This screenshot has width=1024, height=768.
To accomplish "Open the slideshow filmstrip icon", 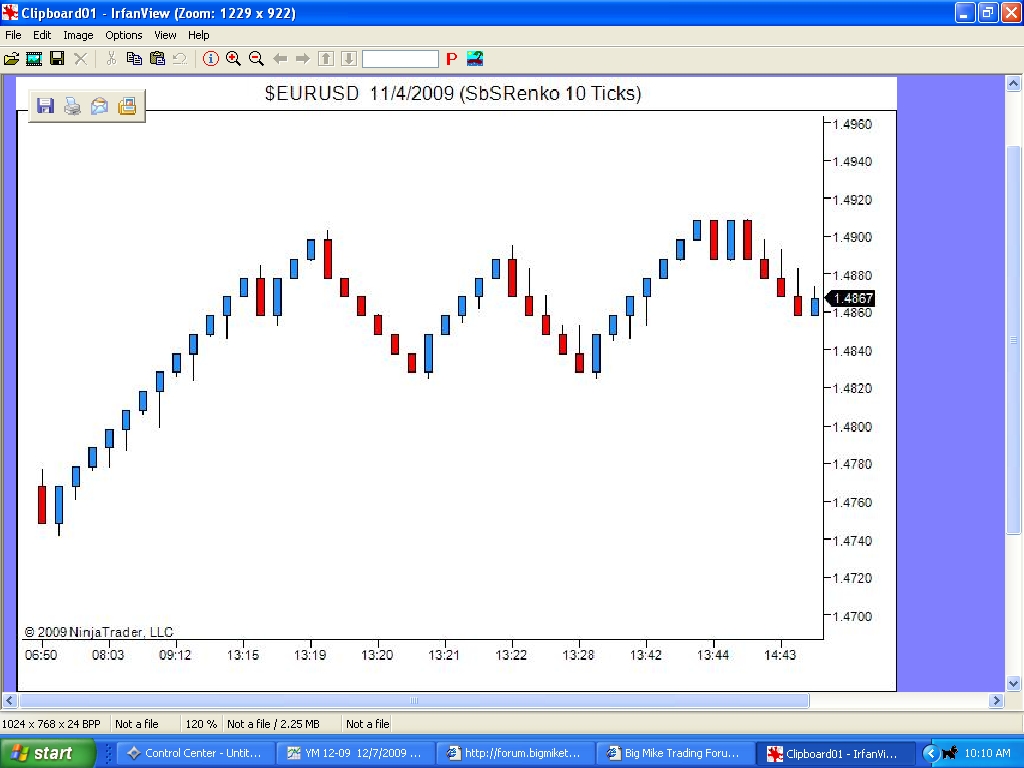I will click(x=34, y=59).
